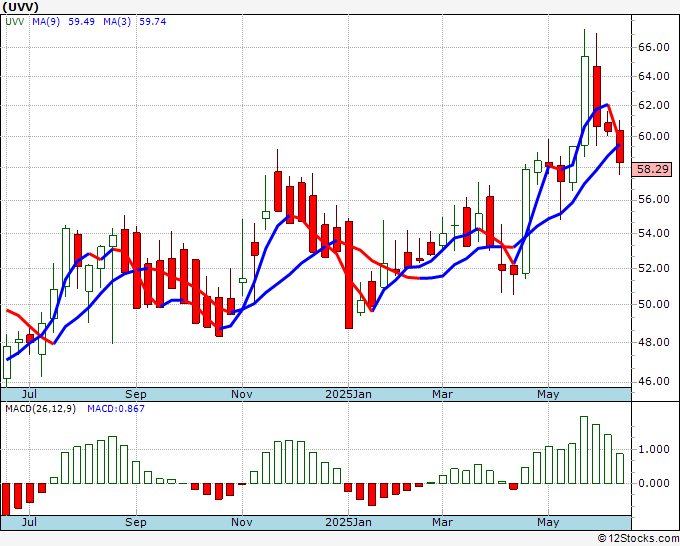Image resolution: width=680 pixels, height=546 pixels.
Task: Click the Sep label on price chart axis
Action: [136, 394]
